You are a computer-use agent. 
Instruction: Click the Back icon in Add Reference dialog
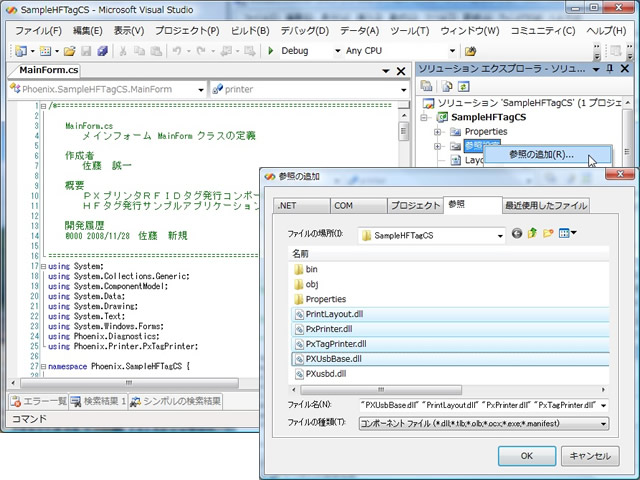(517, 233)
